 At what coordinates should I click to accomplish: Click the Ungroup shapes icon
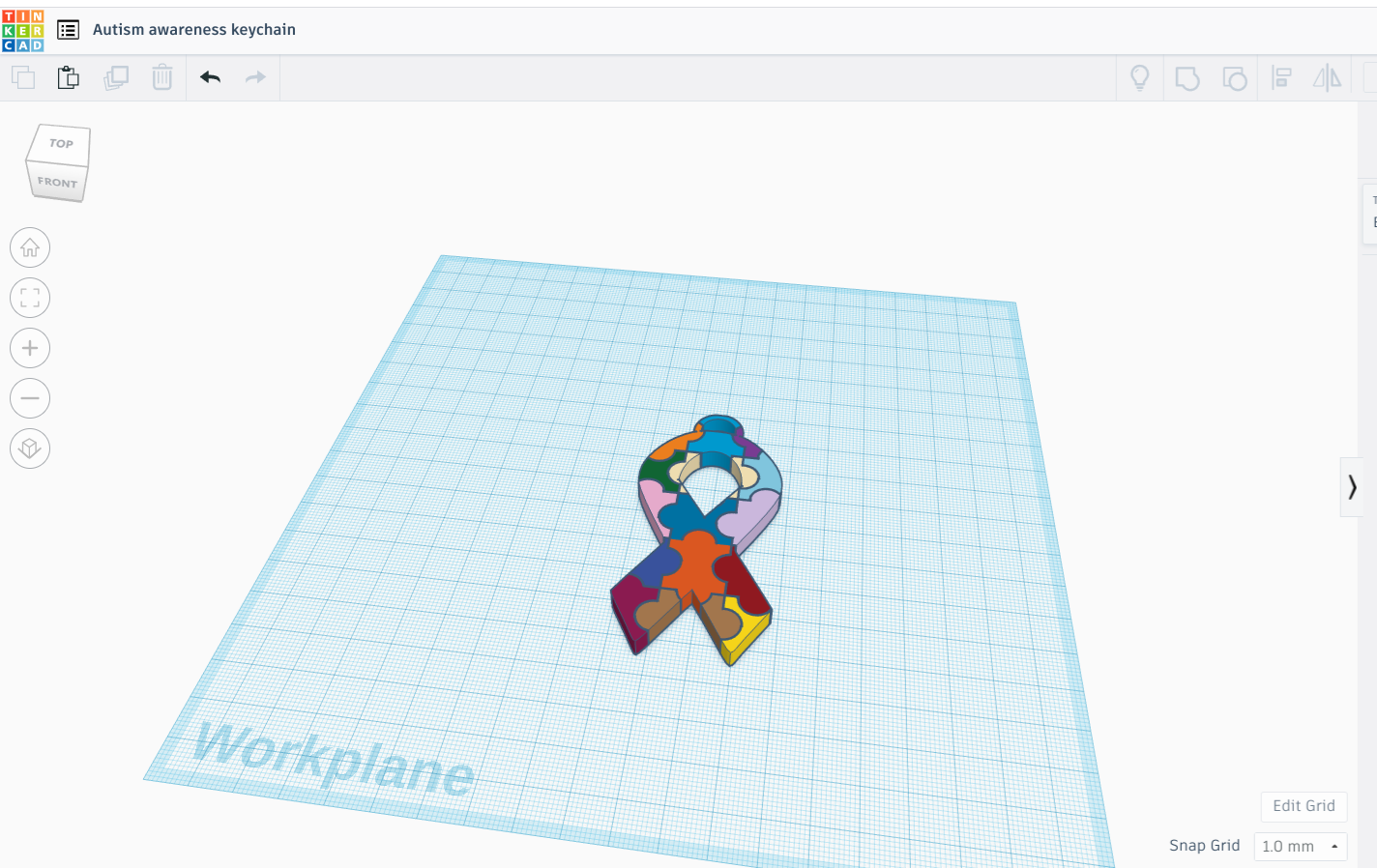pyautogui.click(x=1235, y=78)
